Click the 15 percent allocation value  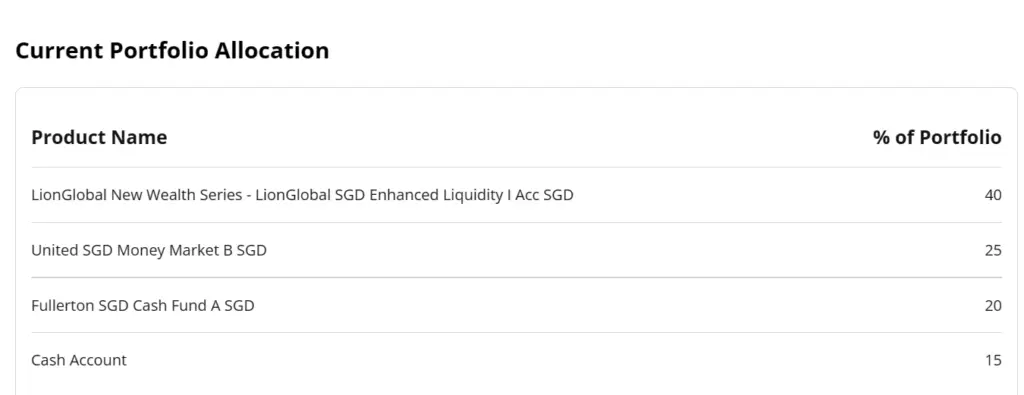[x=993, y=360]
